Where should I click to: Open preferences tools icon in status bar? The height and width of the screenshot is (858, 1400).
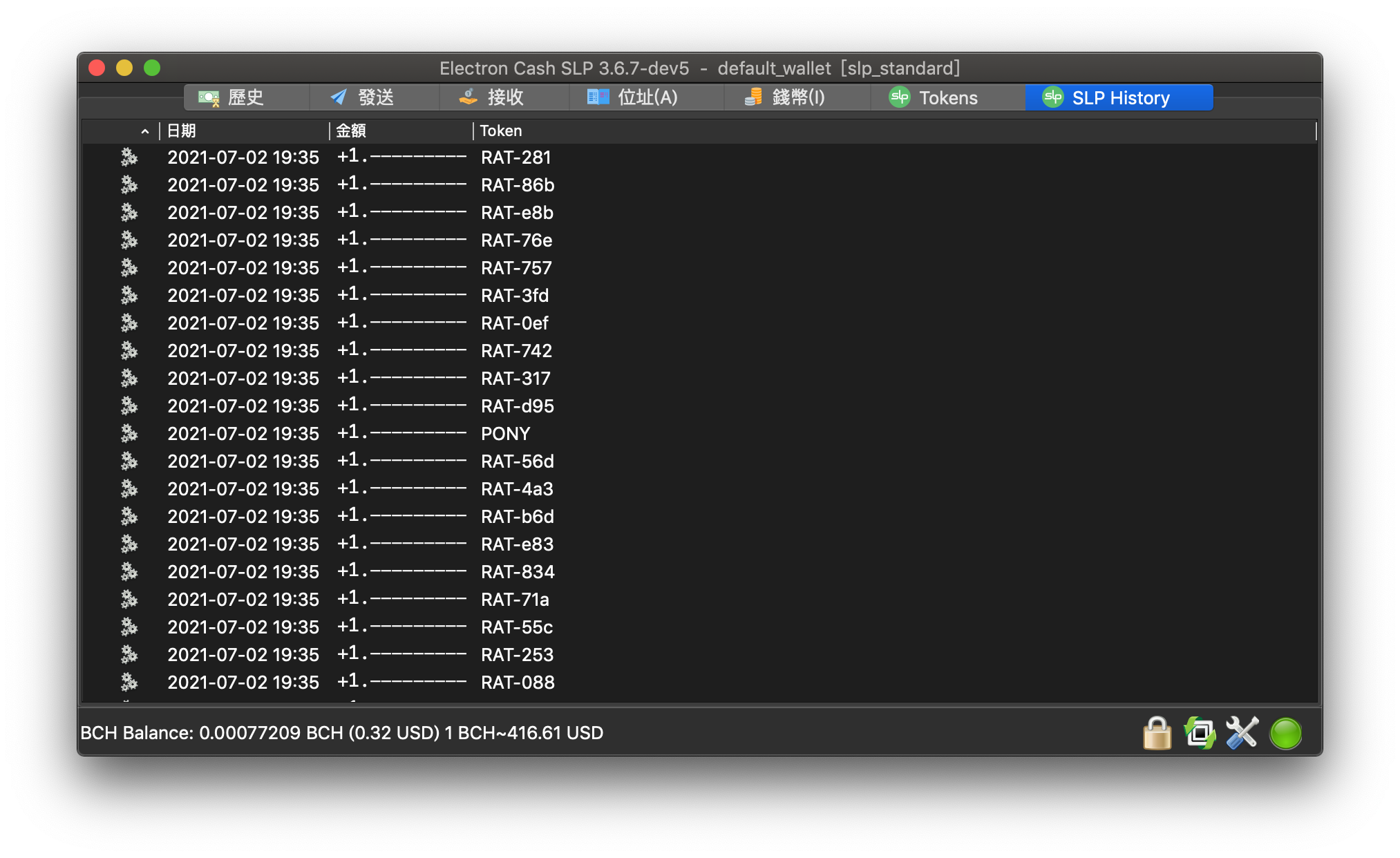point(1242,733)
